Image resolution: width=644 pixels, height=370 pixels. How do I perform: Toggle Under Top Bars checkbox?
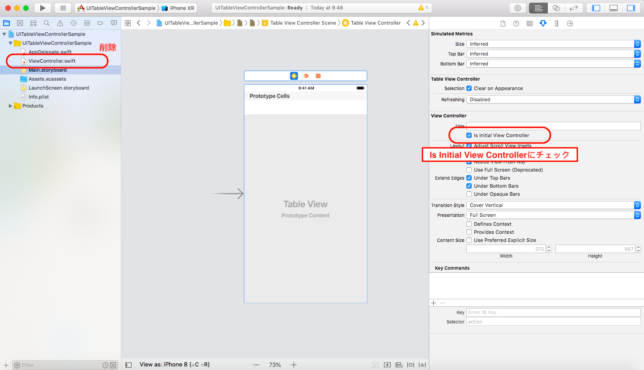(469, 178)
